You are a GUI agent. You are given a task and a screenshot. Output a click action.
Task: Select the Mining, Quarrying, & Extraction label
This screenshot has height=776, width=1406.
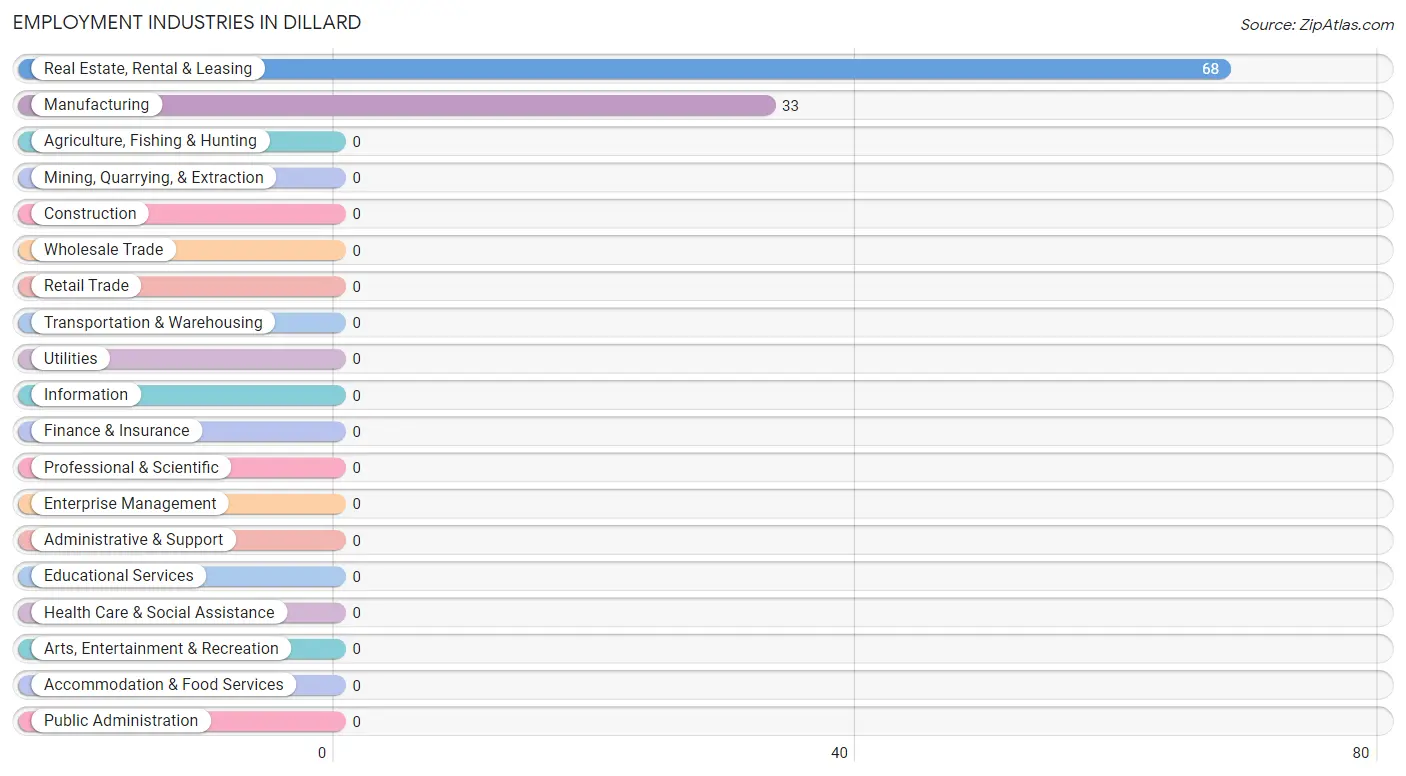tap(154, 178)
